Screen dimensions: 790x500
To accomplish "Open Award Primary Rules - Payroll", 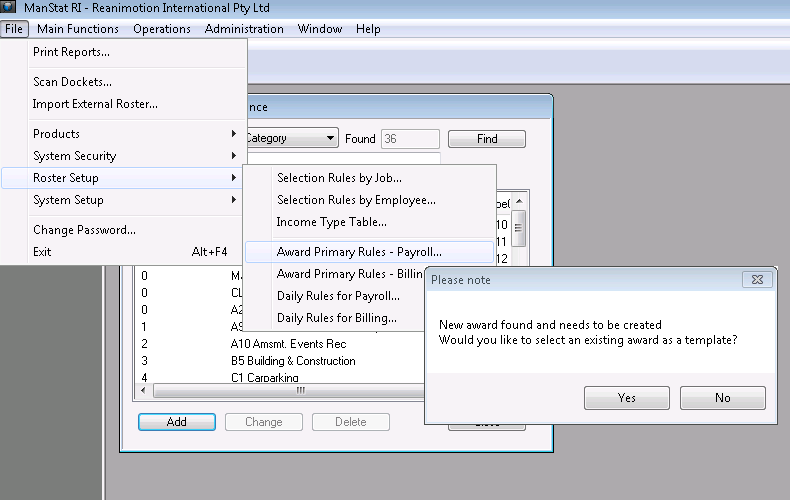I will tap(359, 252).
